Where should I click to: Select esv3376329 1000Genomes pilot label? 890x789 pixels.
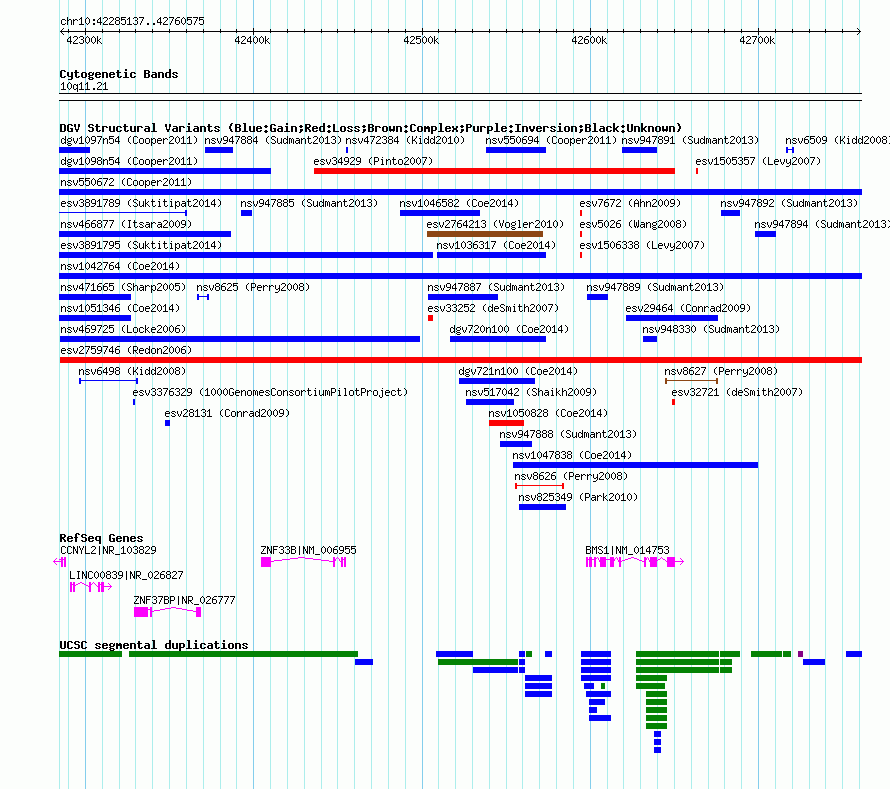point(270,392)
